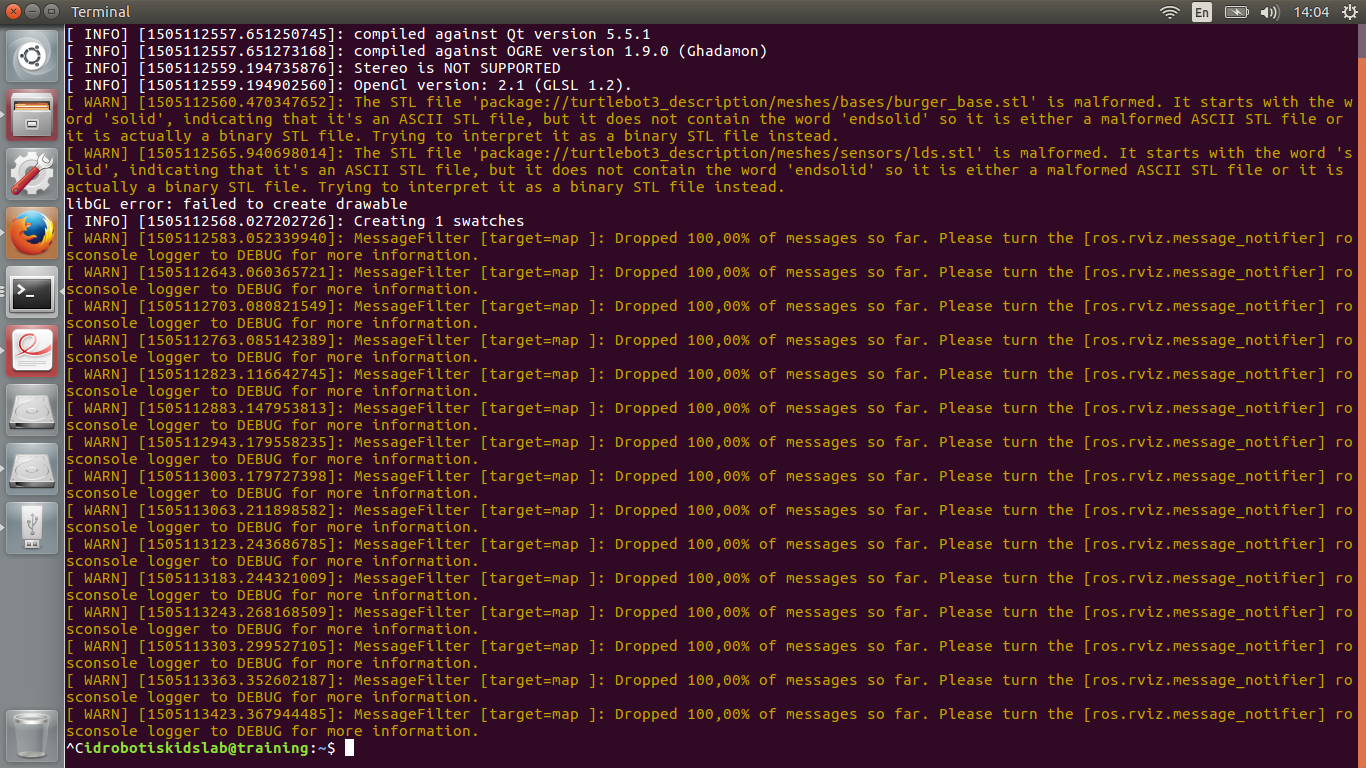Image resolution: width=1366 pixels, height=768 pixels.
Task: Open the Ubuntu Dash search launcher
Action: tap(32, 56)
